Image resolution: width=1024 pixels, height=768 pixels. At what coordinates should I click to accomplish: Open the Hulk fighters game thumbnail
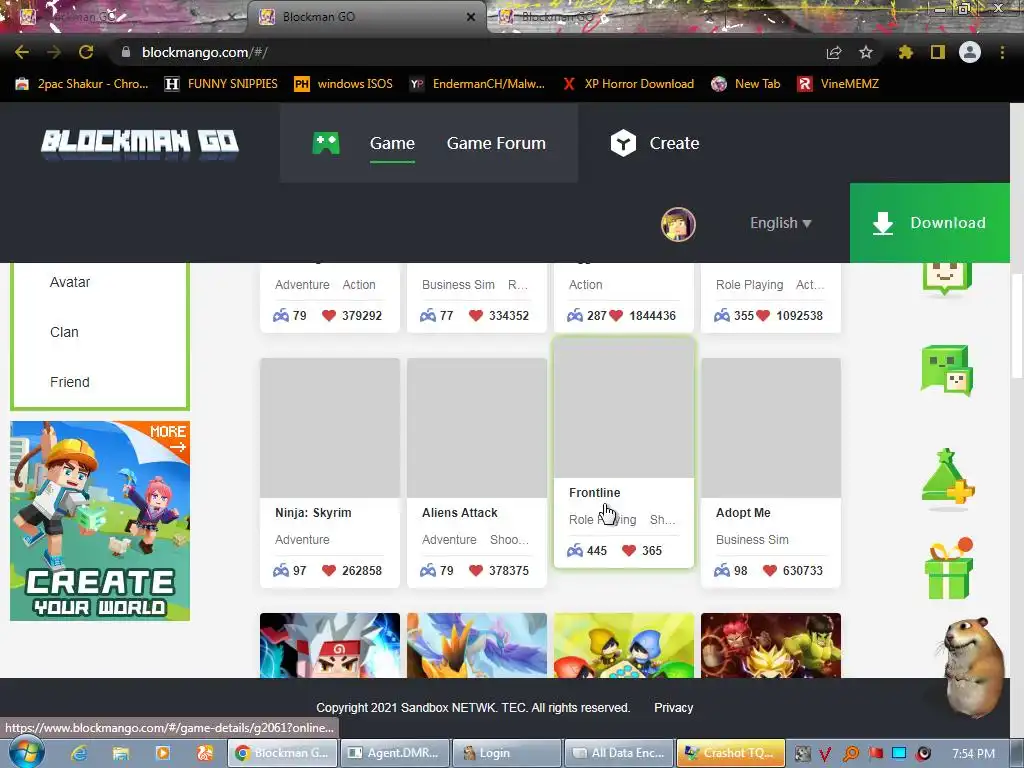pyautogui.click(x=771, y=645)
